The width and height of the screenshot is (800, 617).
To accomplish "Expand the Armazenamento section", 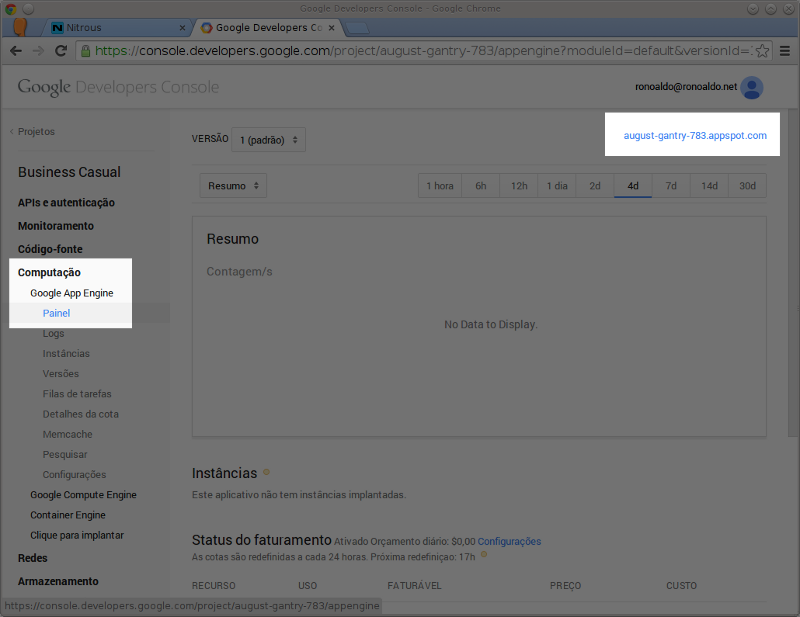I will coord(58,581).
